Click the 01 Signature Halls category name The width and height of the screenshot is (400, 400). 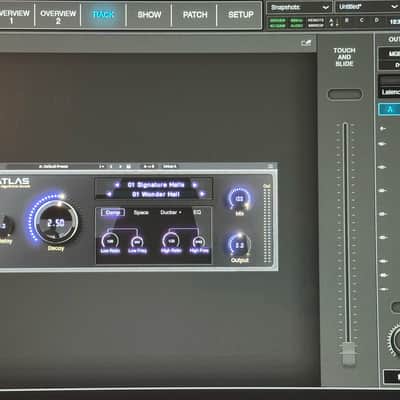(156, 185)
